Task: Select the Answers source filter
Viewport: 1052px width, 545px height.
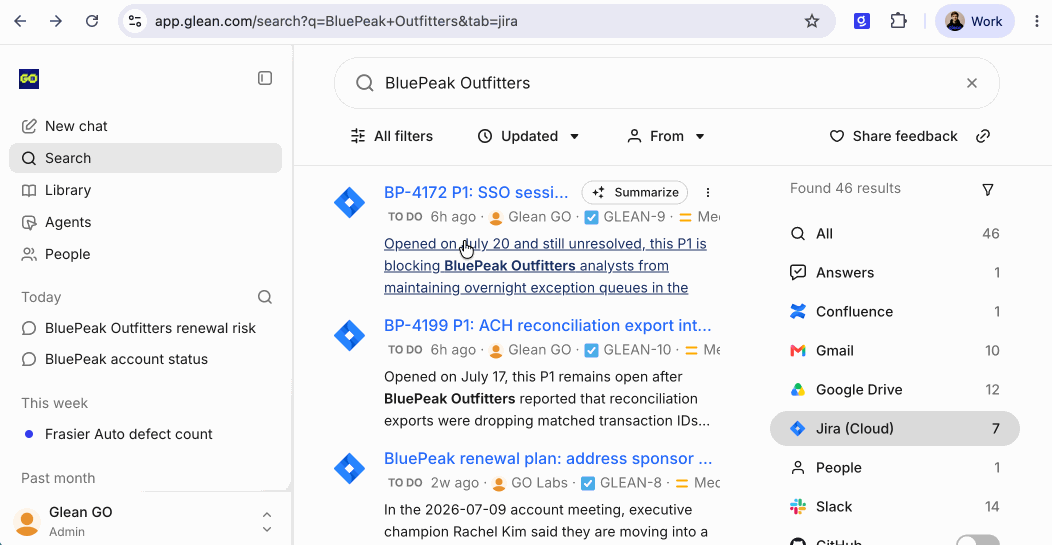Action: (x=894, y=272)
